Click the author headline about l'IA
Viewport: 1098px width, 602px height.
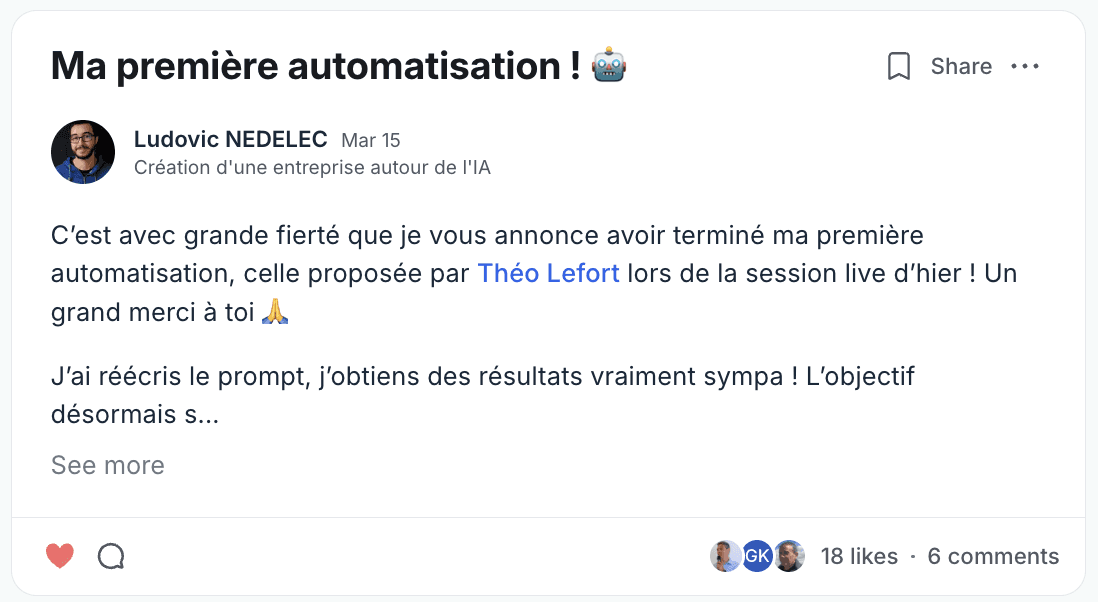[x=312, y=168]
